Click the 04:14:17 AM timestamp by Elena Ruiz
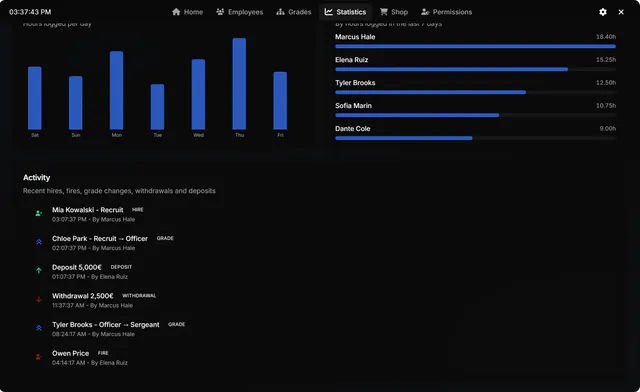 (69, 363)
